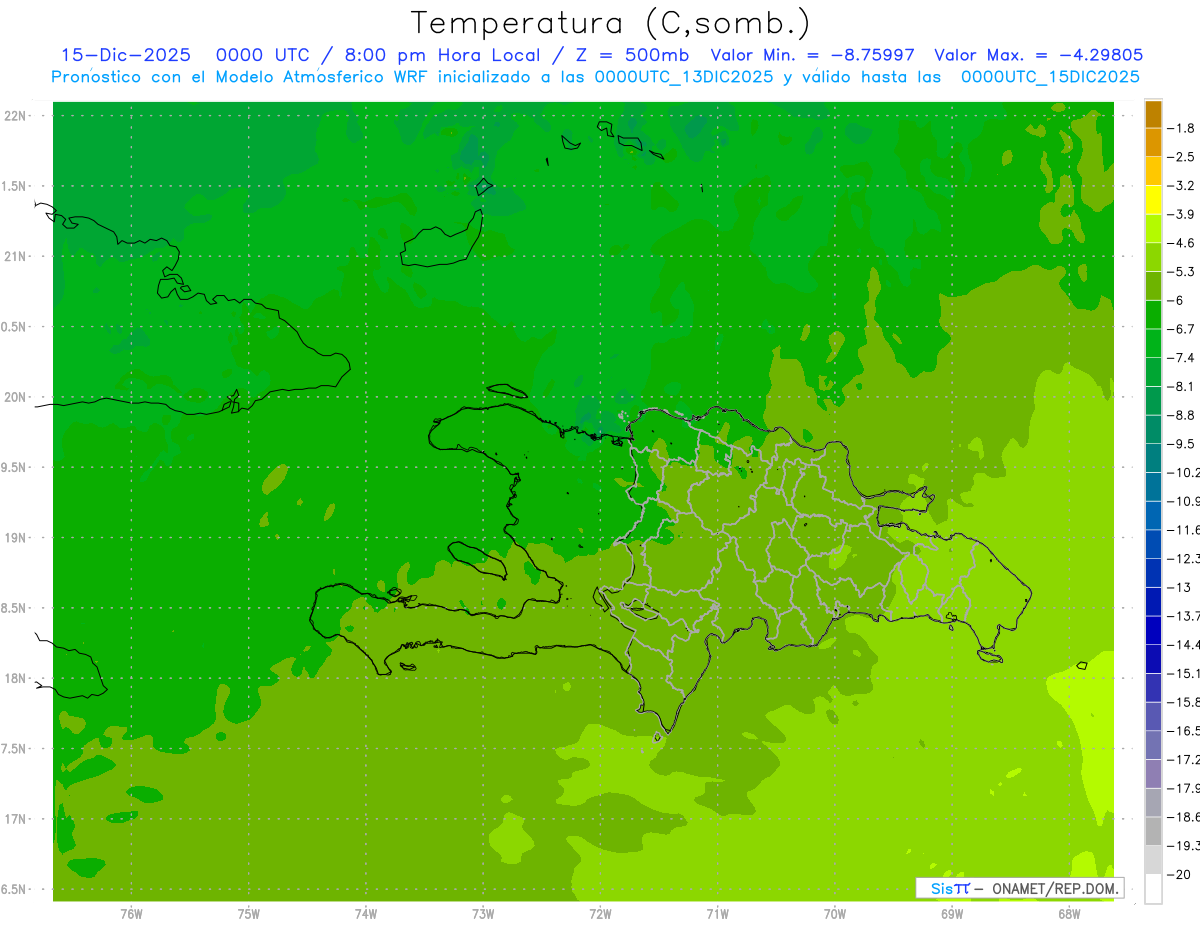Click the '22N' latitude label
This screenshot has width=1200, height=927.
pos(16,116)
